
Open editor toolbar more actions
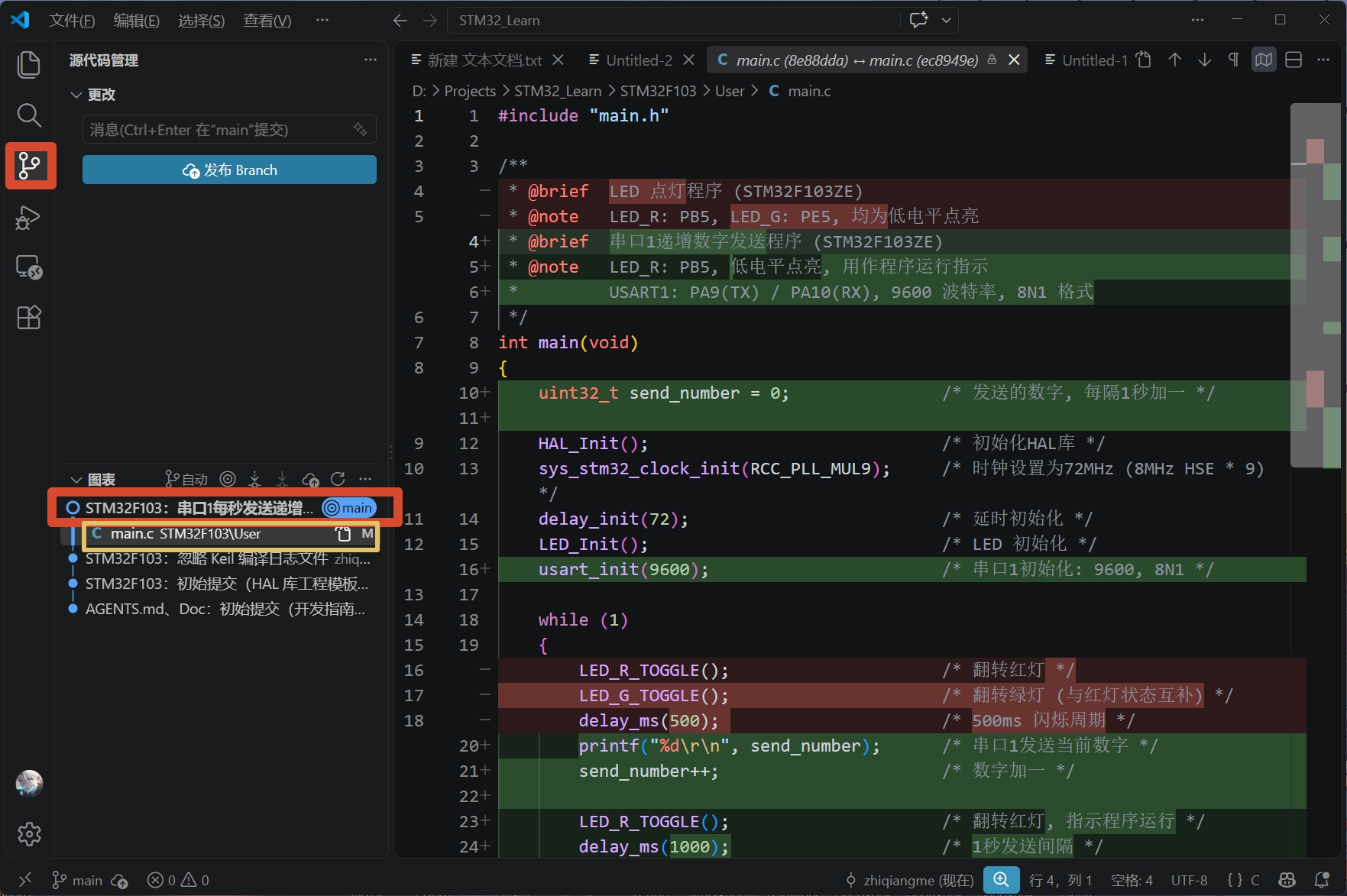point(1323,60)
